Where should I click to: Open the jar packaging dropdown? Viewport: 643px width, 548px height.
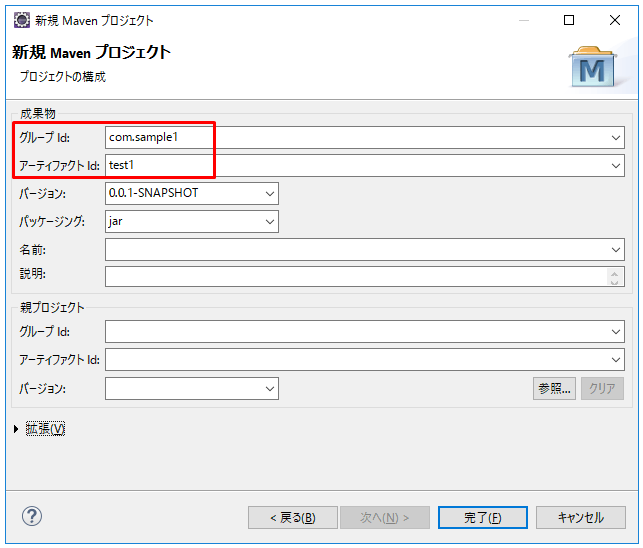coord(269,221)
